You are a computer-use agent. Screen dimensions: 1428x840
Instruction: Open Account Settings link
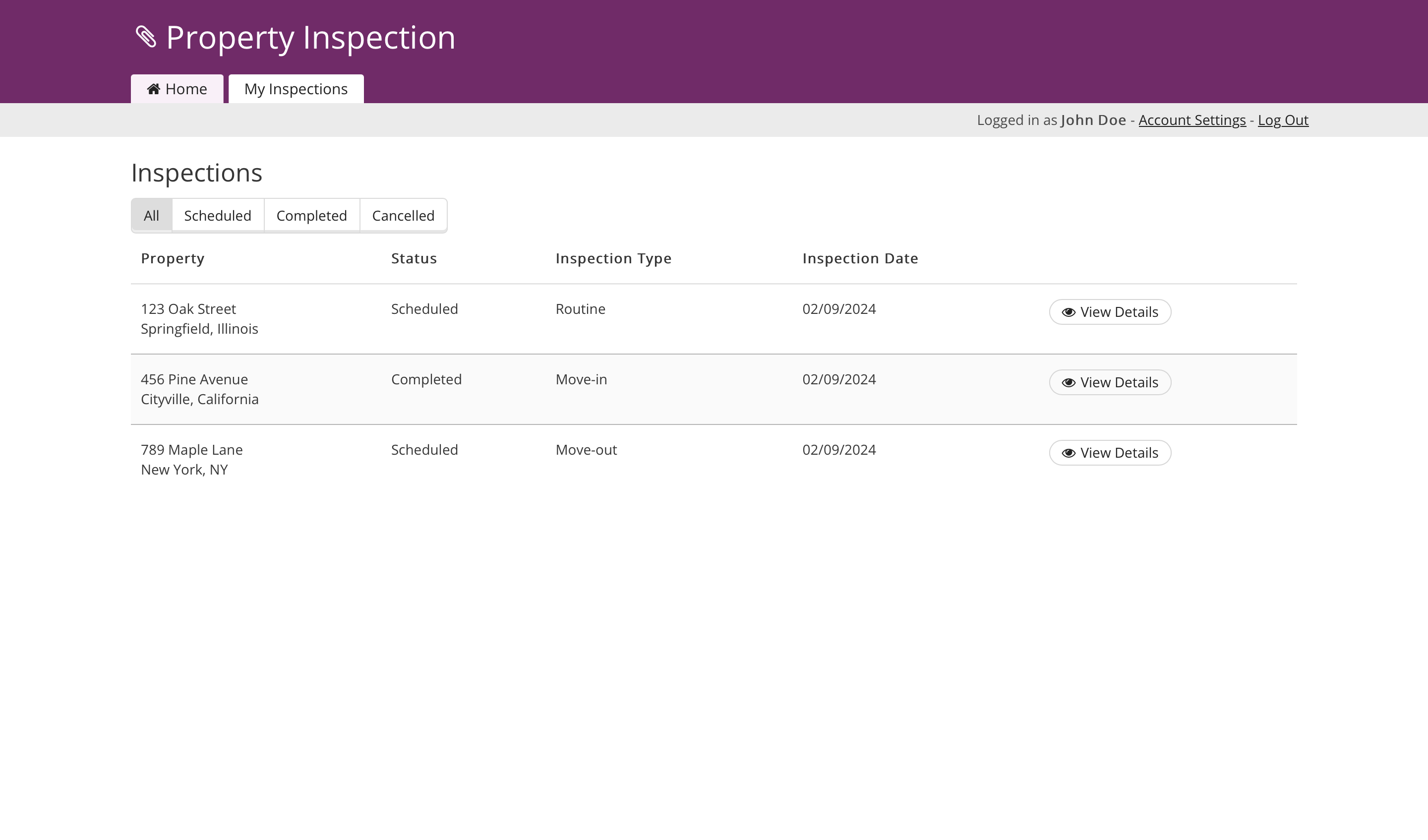1191,120
